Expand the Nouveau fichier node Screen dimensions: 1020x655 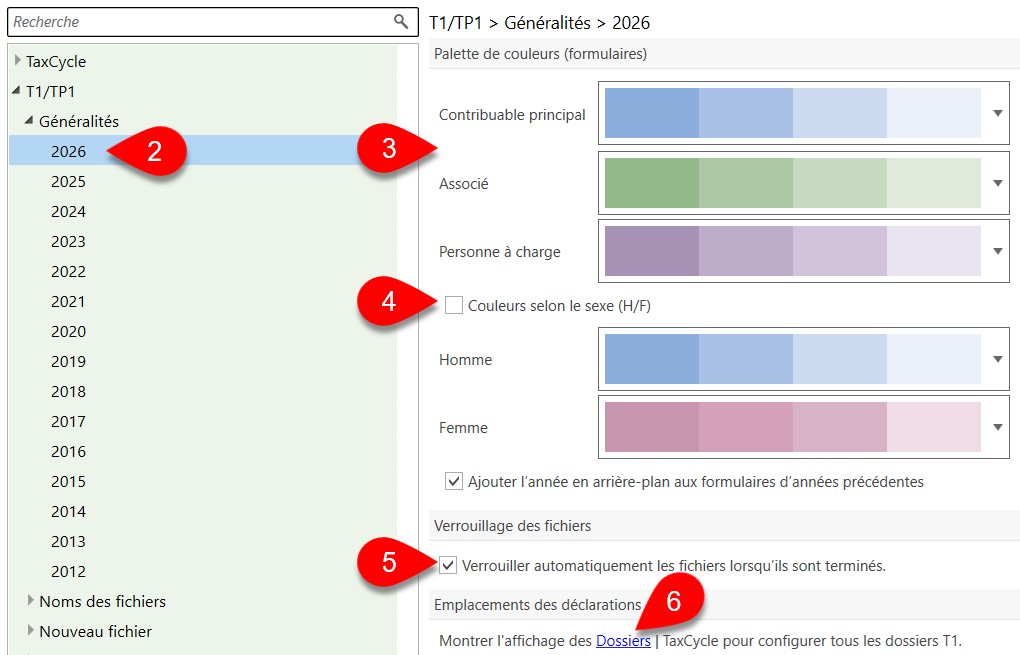pyautogui.click(x=31, y=630)
